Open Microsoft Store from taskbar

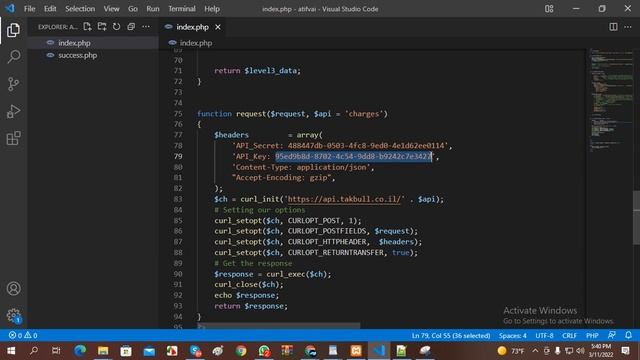126,351
